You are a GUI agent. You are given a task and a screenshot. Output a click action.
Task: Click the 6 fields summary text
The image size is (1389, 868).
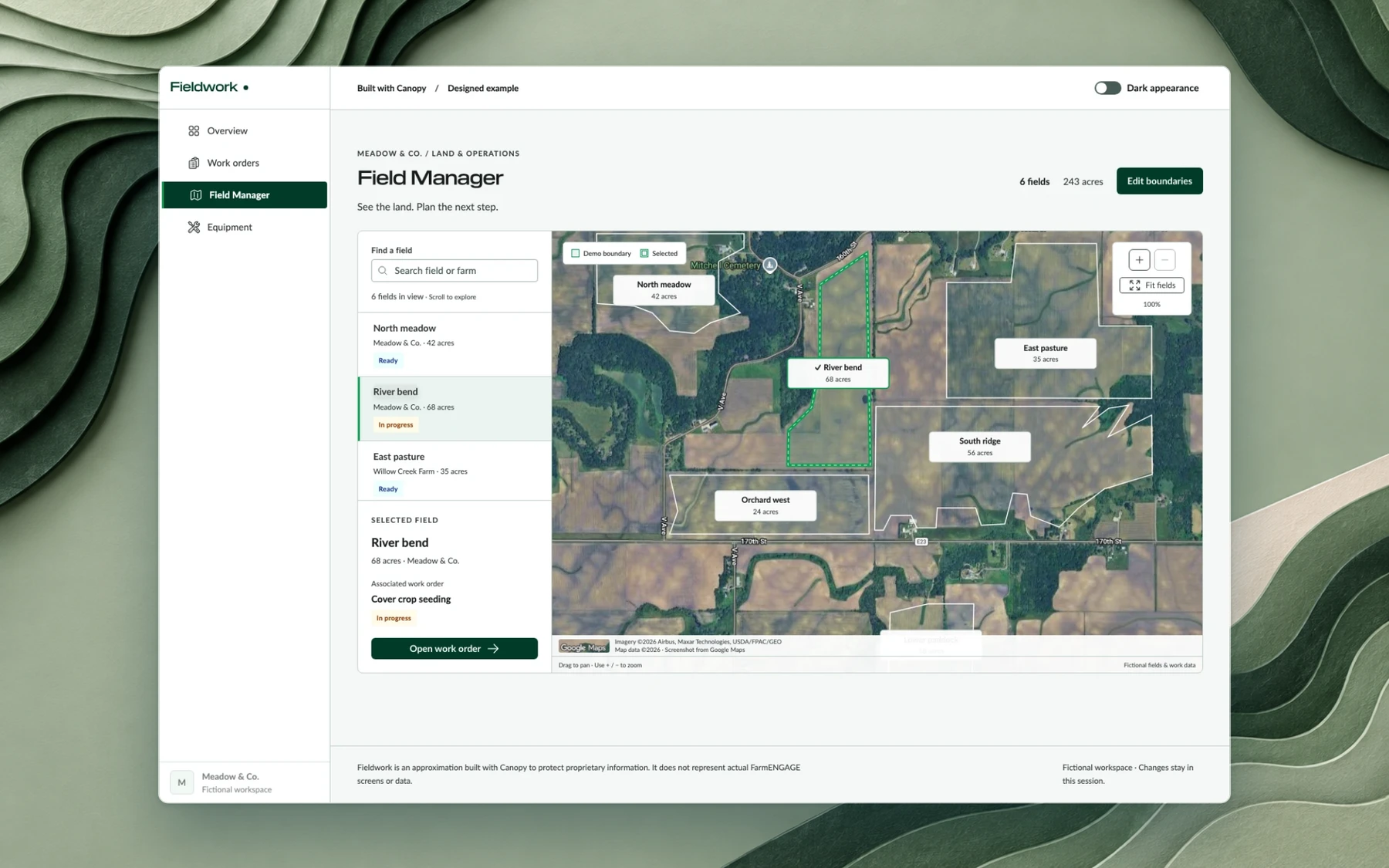click(1034, 181)
